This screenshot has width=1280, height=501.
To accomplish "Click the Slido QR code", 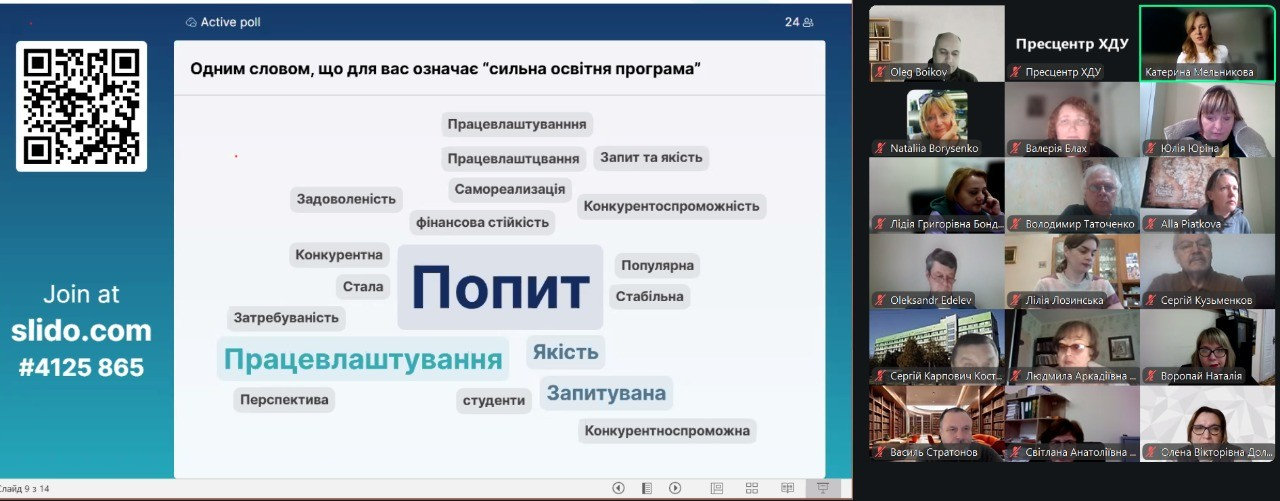I will [81, 106].
